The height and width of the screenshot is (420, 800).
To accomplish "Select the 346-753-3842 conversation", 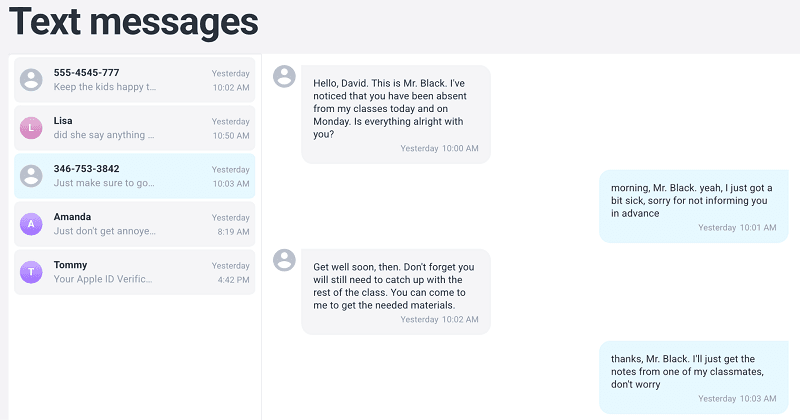I will 135,176.
